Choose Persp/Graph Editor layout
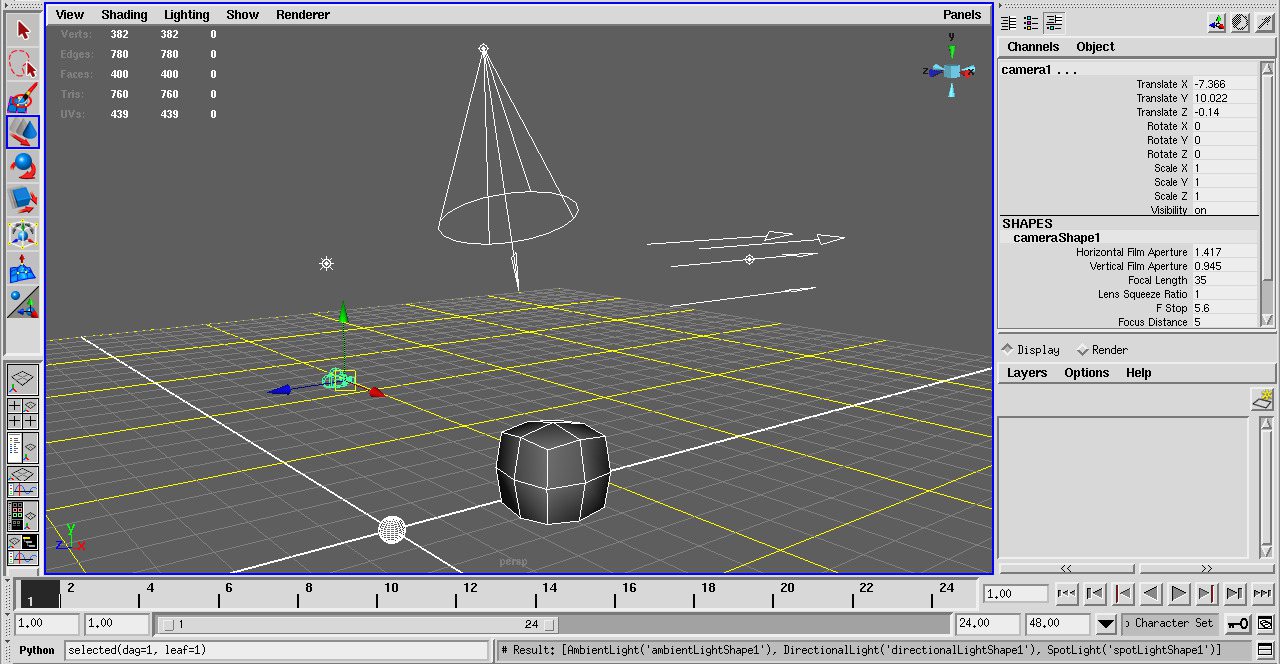This screenshot has height=664, width=1280. pyautogui.click(x=23, y=482)
